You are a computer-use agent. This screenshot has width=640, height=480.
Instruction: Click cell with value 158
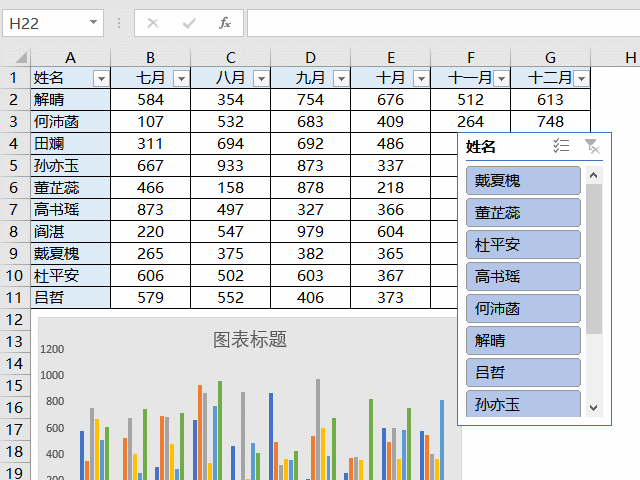231,188
